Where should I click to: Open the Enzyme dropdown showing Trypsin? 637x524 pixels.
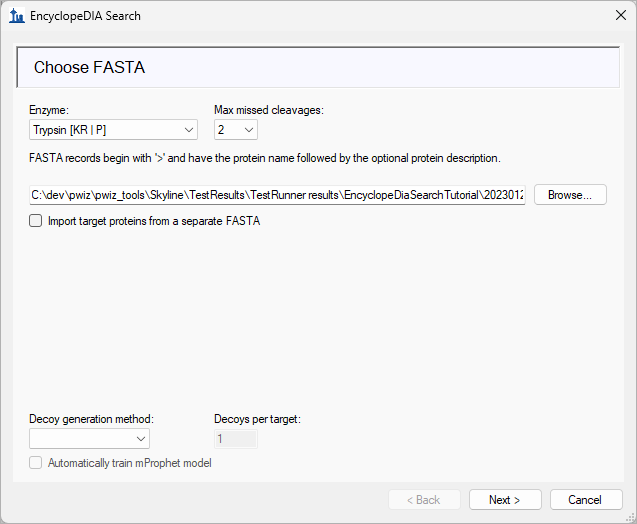click(113, 129)
